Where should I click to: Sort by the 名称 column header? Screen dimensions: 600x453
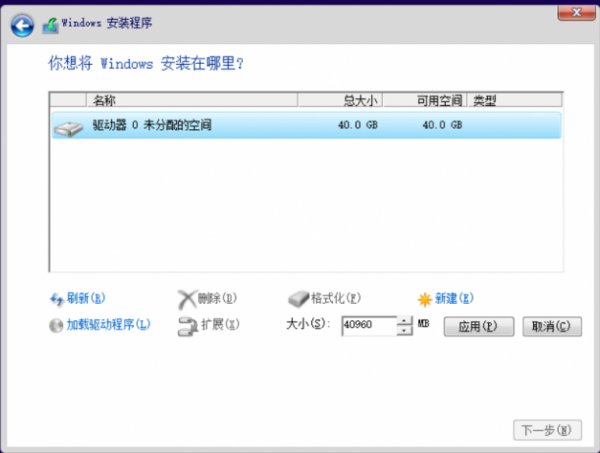click(192, 101)
